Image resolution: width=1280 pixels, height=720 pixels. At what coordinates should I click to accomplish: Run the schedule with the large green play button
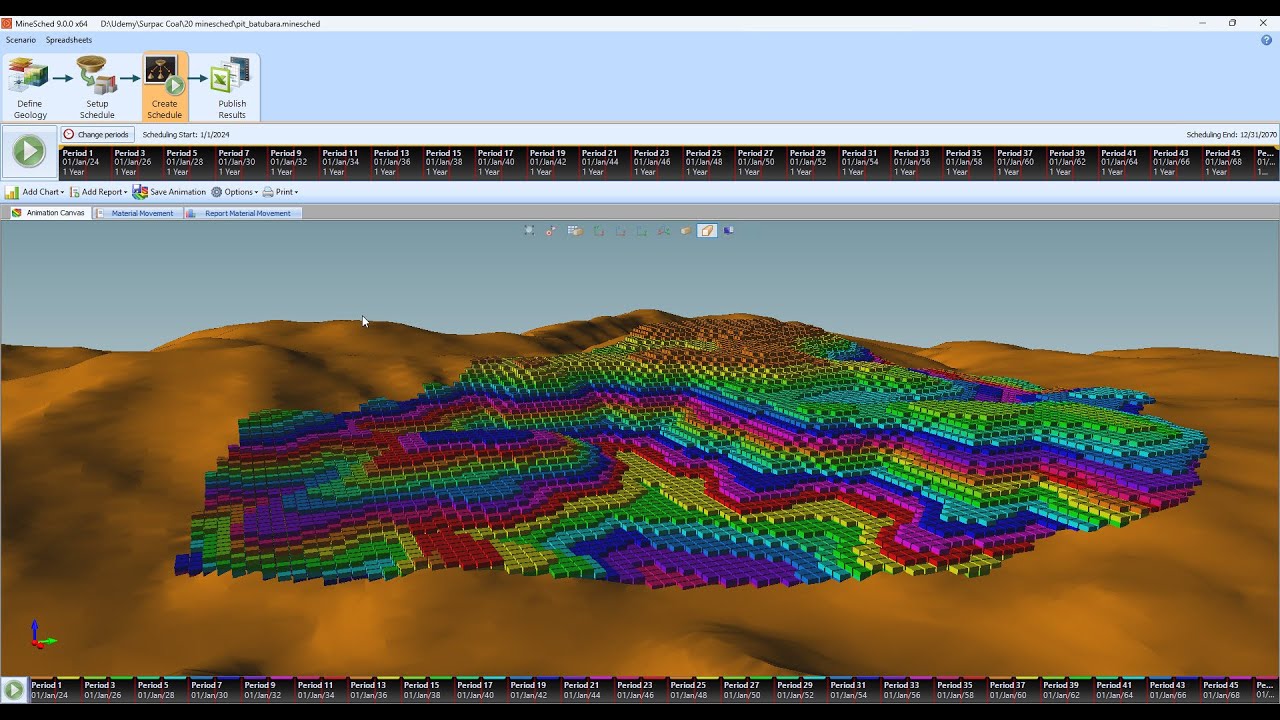point(29,152)
